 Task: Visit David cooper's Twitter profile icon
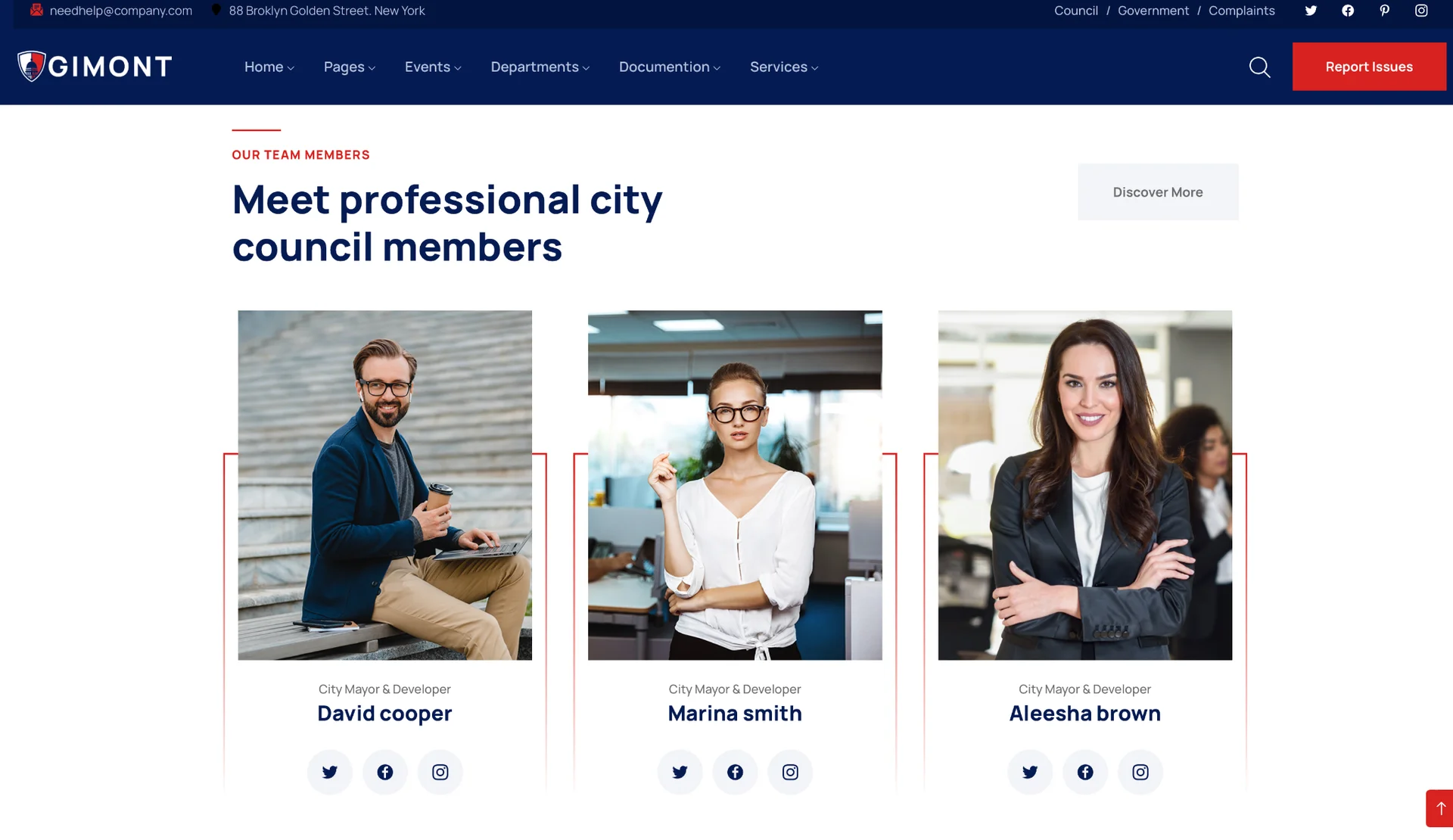pyautogui.click(x=330, y=772)
